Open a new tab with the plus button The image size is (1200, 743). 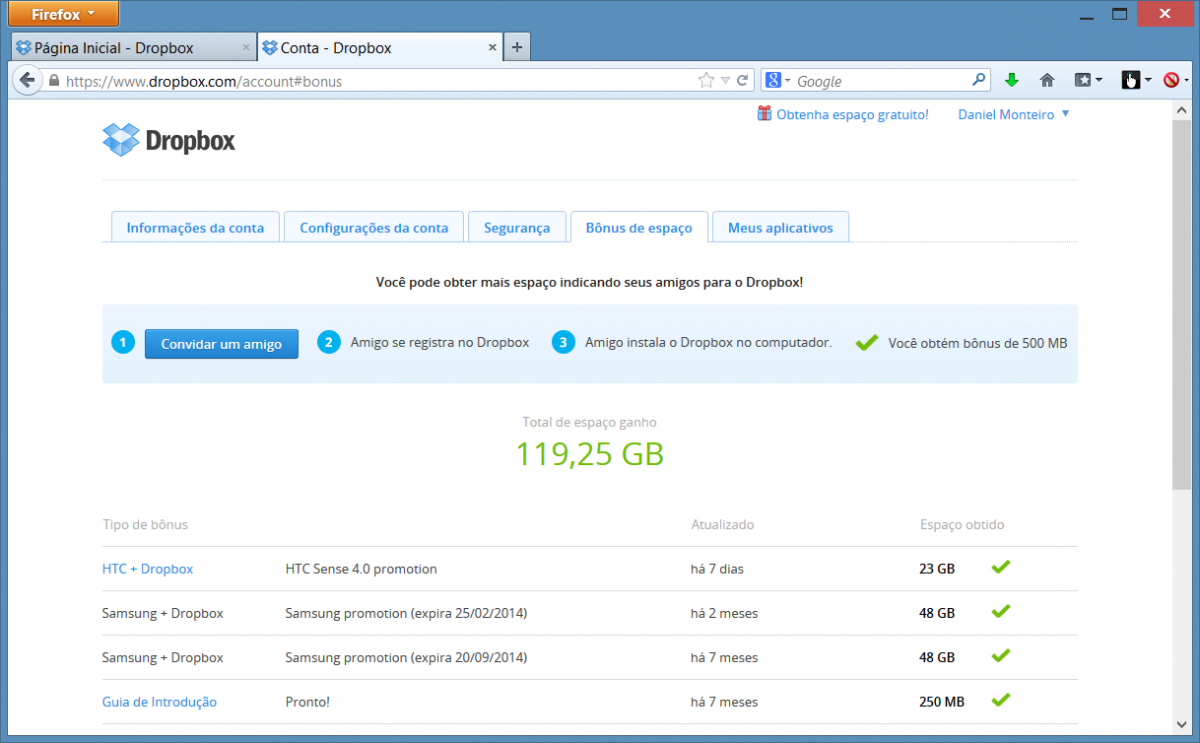pos(517,47)
